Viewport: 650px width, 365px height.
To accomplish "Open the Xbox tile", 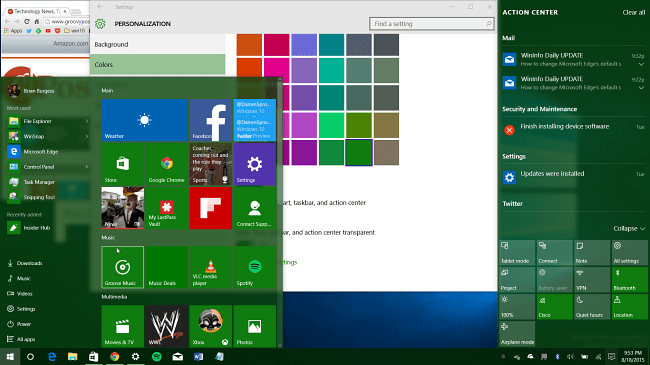I will 211,326.
